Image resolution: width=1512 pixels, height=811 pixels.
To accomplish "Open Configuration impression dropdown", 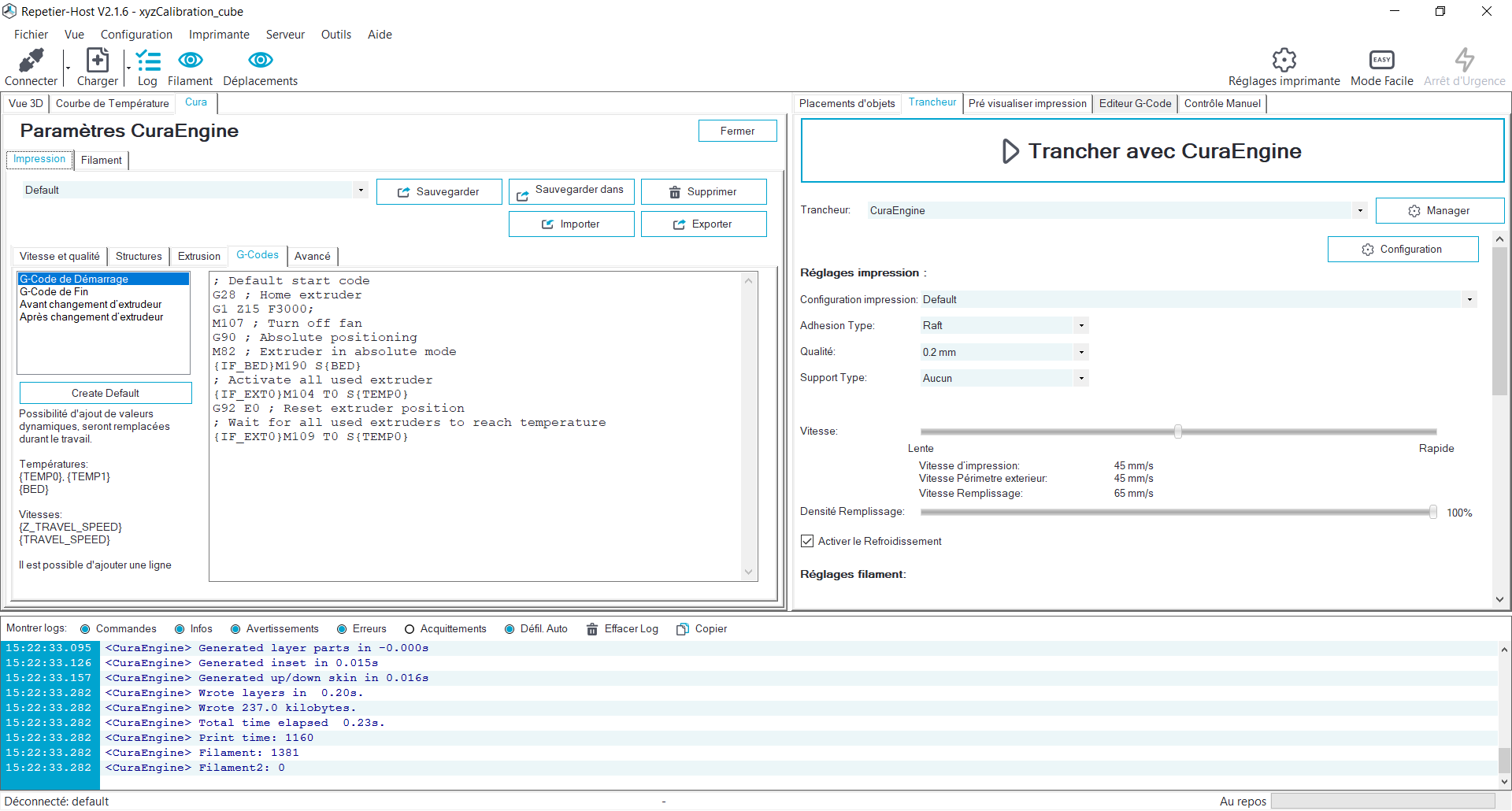I will coord(1469,299).
